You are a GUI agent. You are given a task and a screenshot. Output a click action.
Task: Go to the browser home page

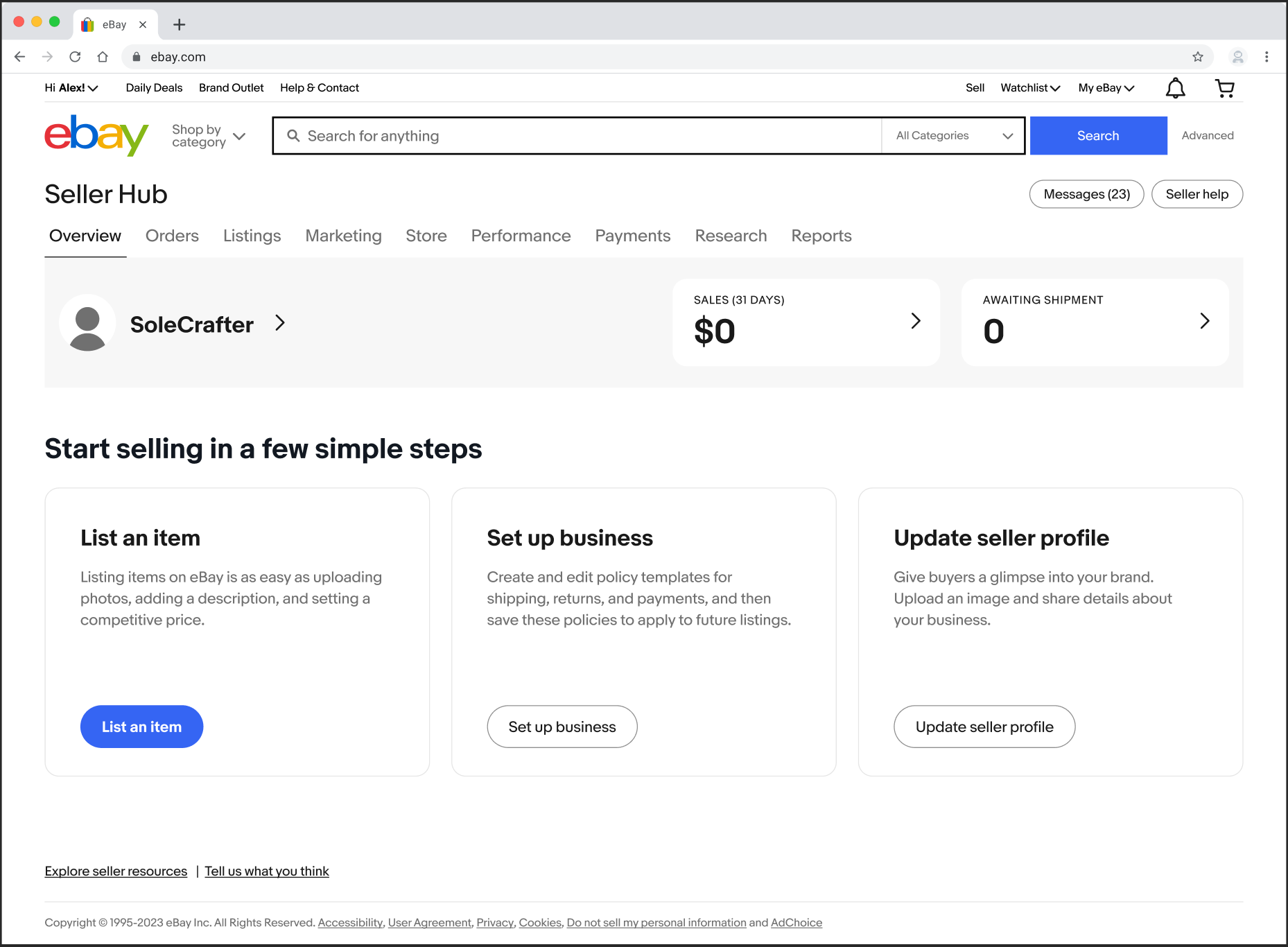(103, 57)
